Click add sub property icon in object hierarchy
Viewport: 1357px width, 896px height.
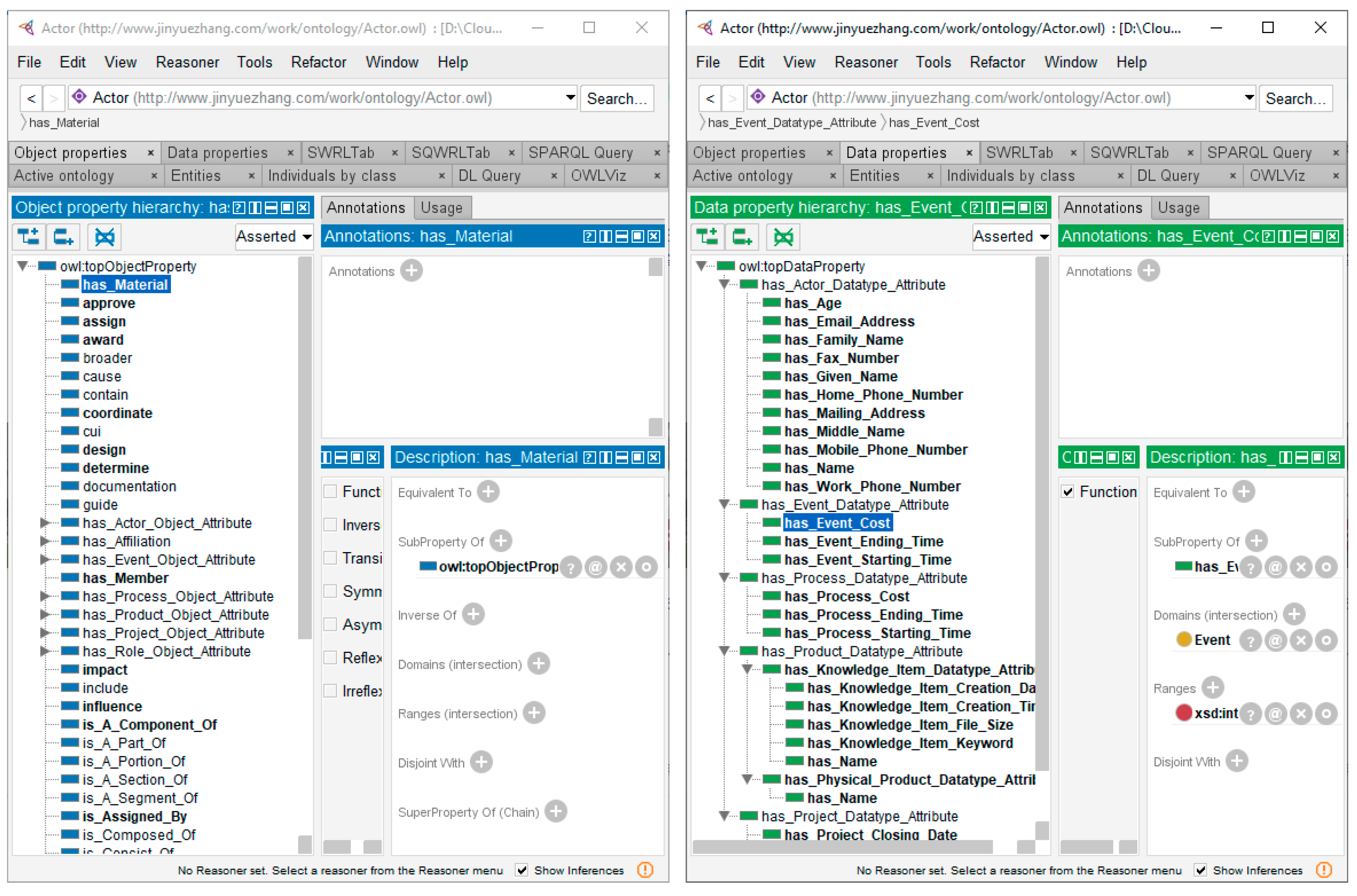pos(29,236)
